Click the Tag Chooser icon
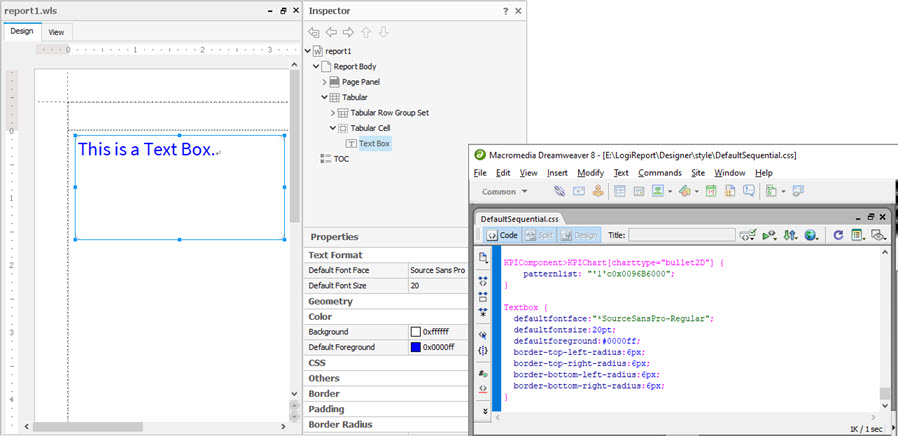The width and height of the screenshot is (898, 436). [798, 191]
